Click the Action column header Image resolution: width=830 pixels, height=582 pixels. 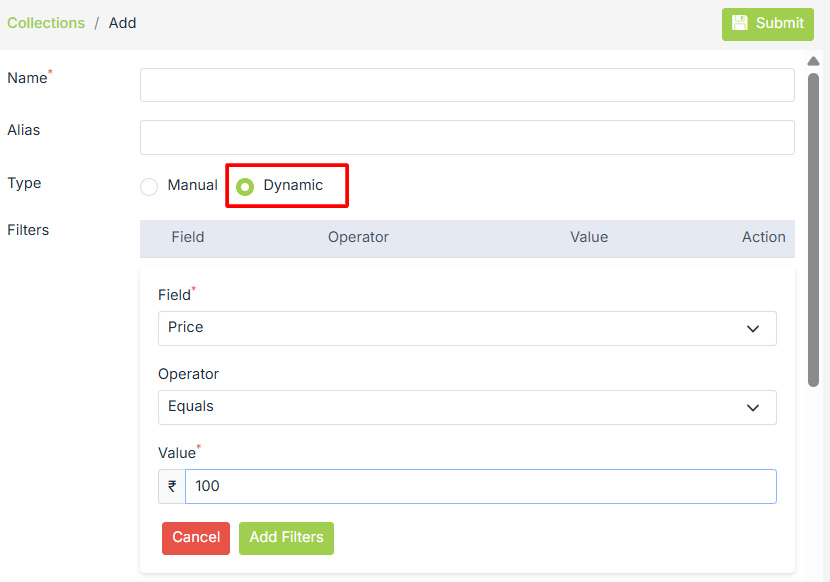pos(763,237)
